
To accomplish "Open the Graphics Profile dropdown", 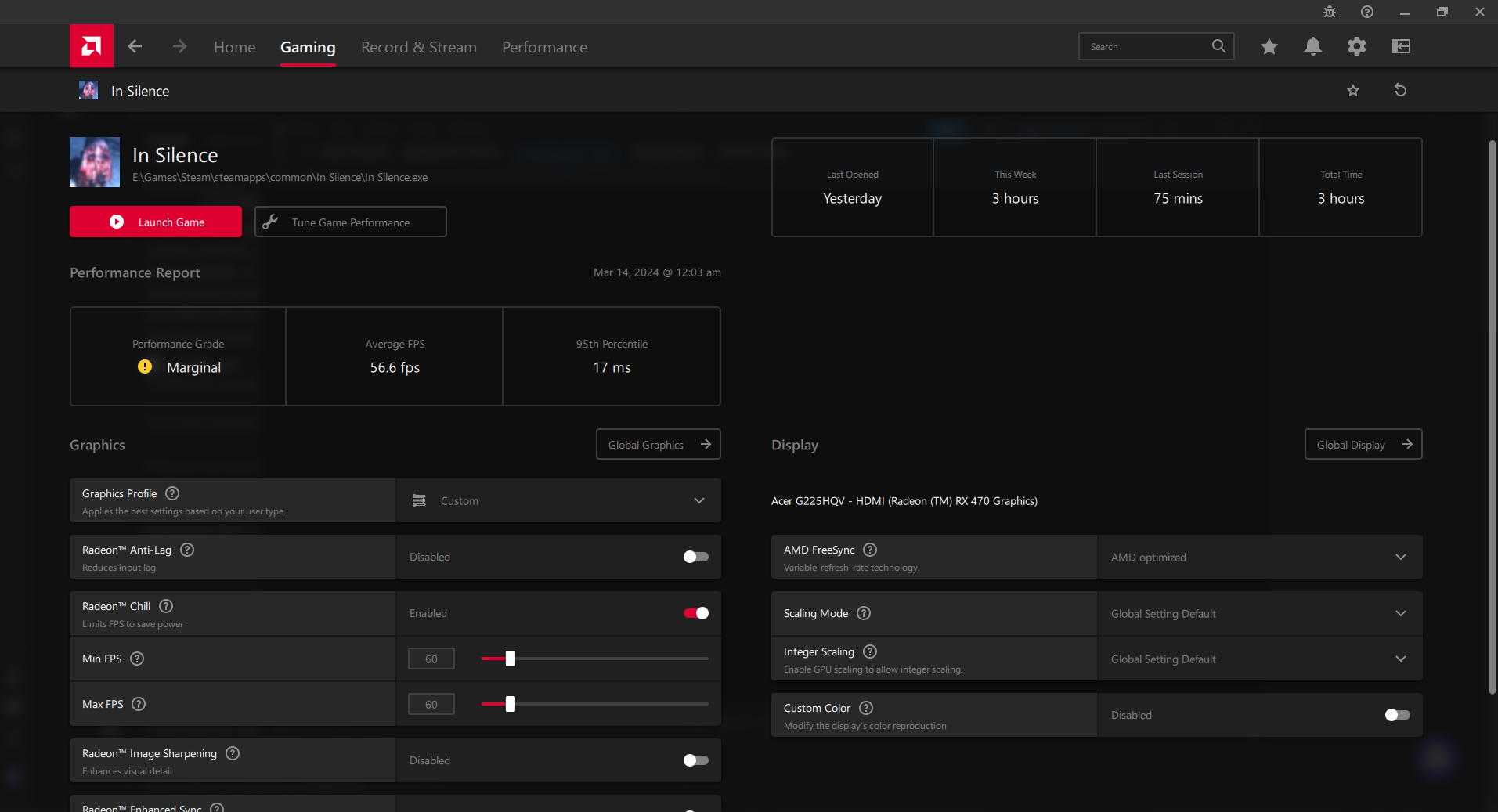I will (558, 500).
